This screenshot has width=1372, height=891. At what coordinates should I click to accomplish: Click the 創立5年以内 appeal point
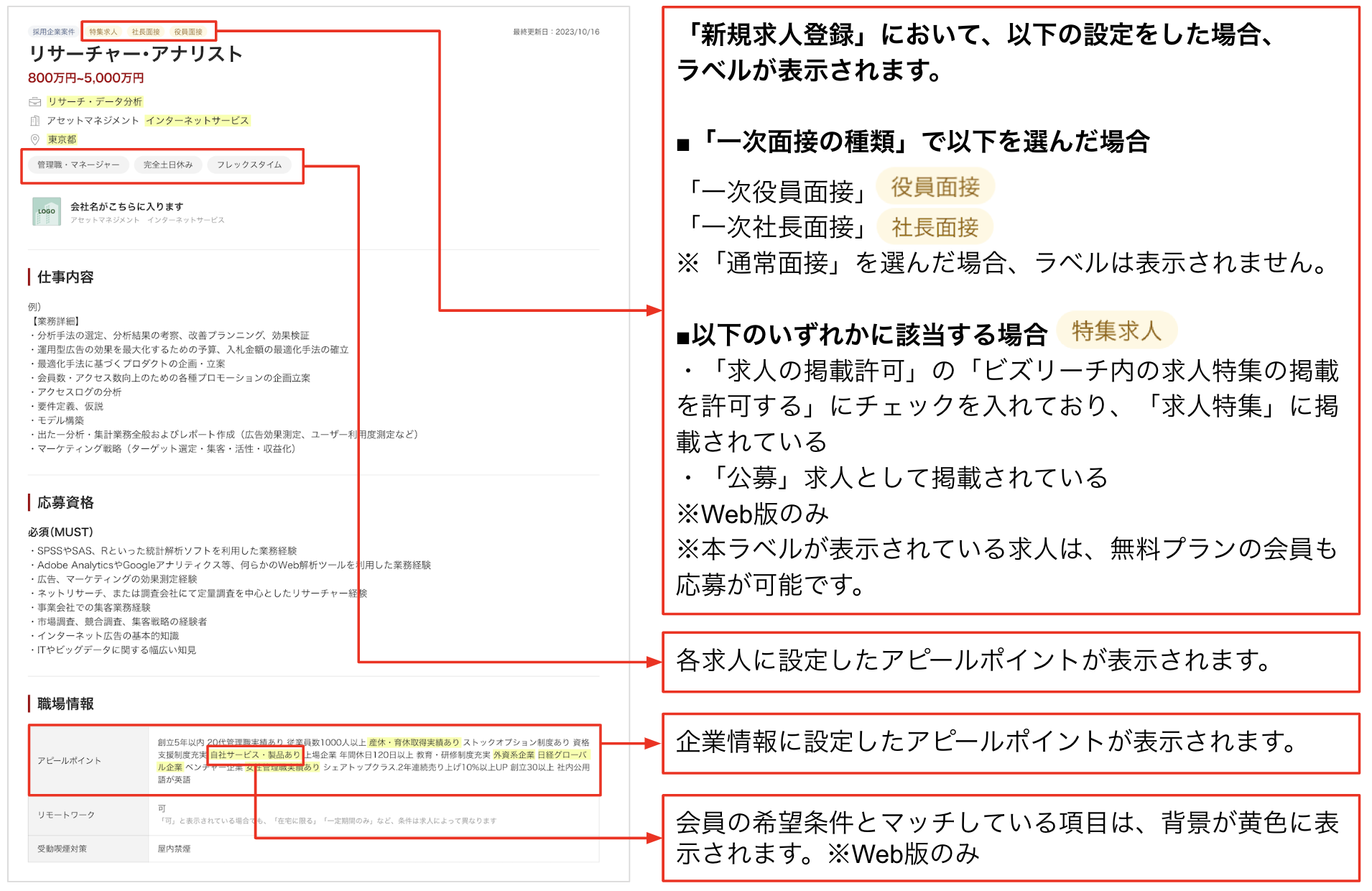click(x=181, y=742)
